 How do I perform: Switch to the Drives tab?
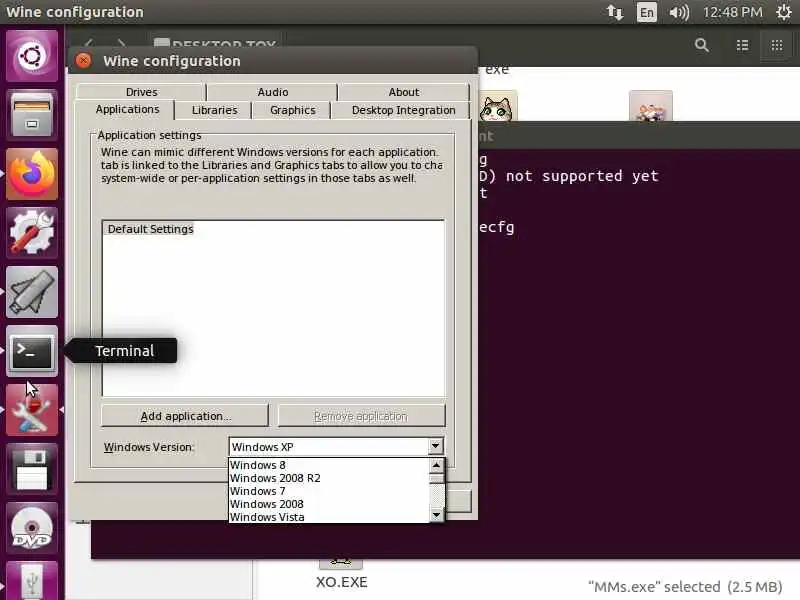pos(141,92)
